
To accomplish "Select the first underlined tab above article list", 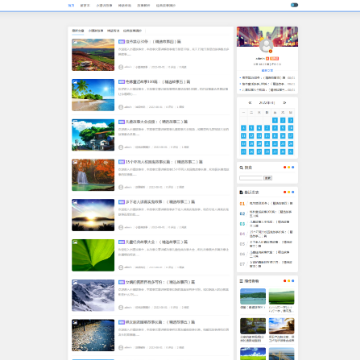I will [78, 31].
